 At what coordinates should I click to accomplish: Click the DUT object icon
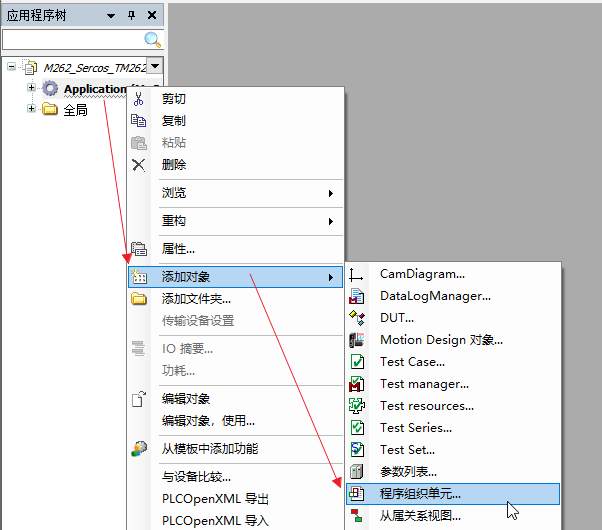pyautogui.click(x=357, y=318)
